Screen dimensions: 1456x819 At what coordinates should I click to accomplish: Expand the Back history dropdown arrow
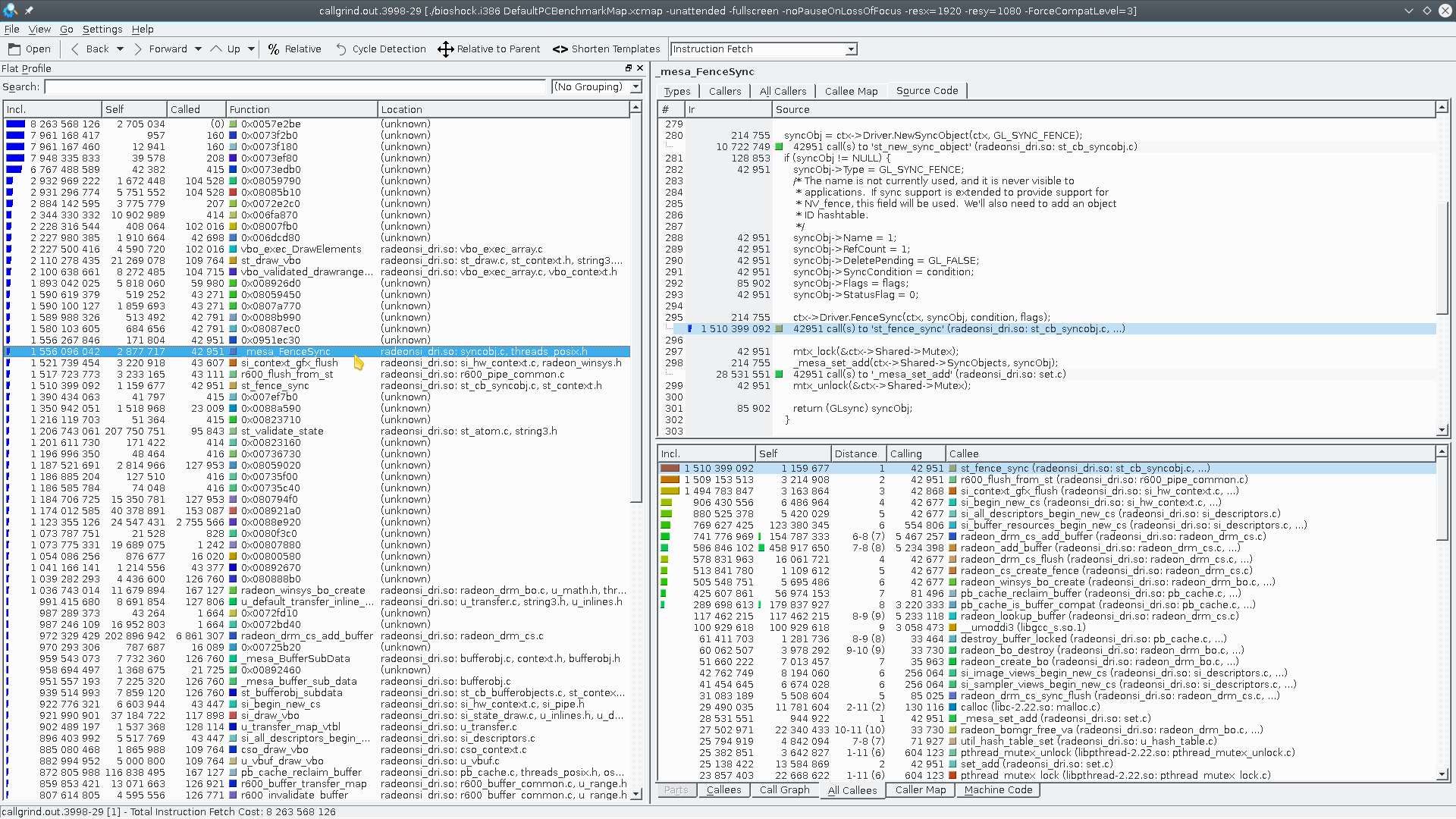click(x=119, y=49)
